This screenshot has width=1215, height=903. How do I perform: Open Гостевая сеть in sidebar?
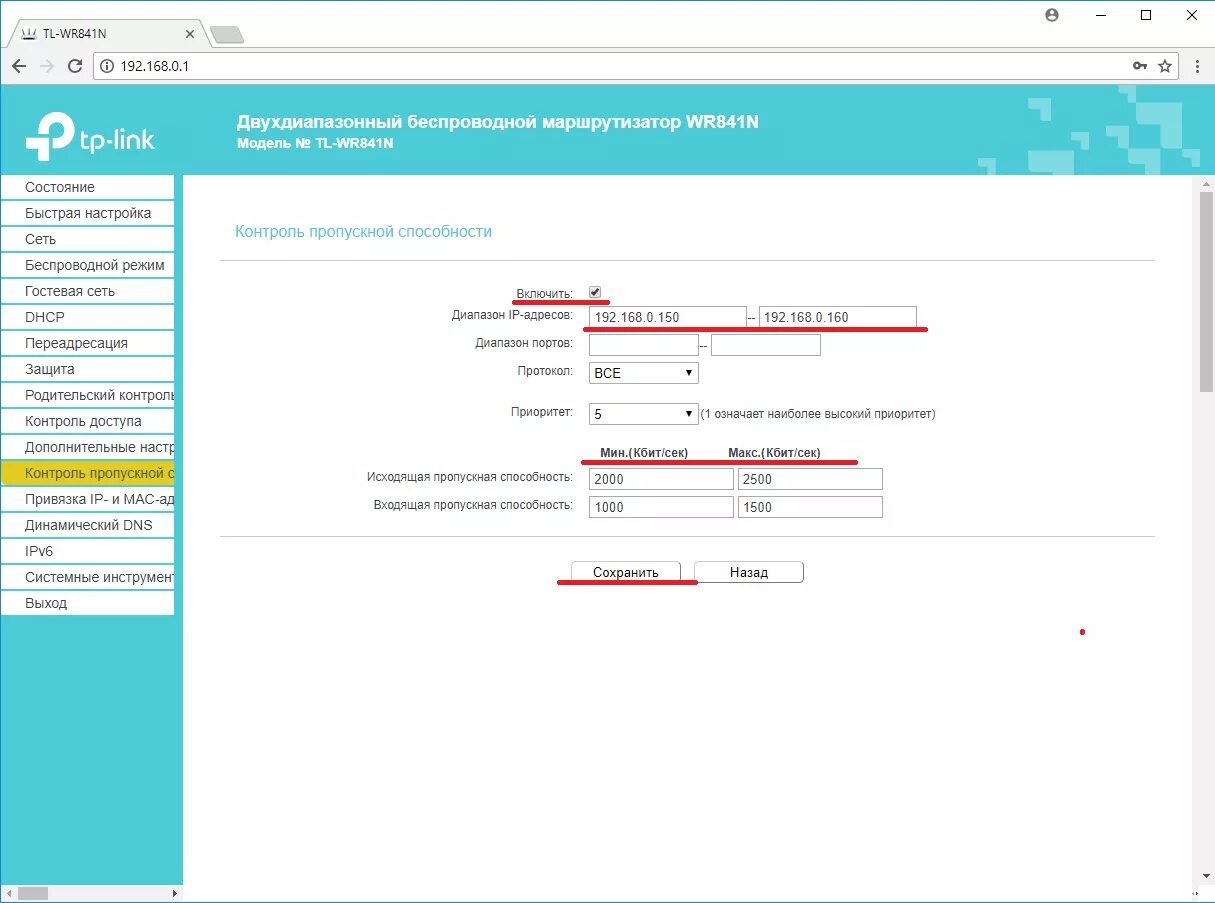[x=87, y=291]
